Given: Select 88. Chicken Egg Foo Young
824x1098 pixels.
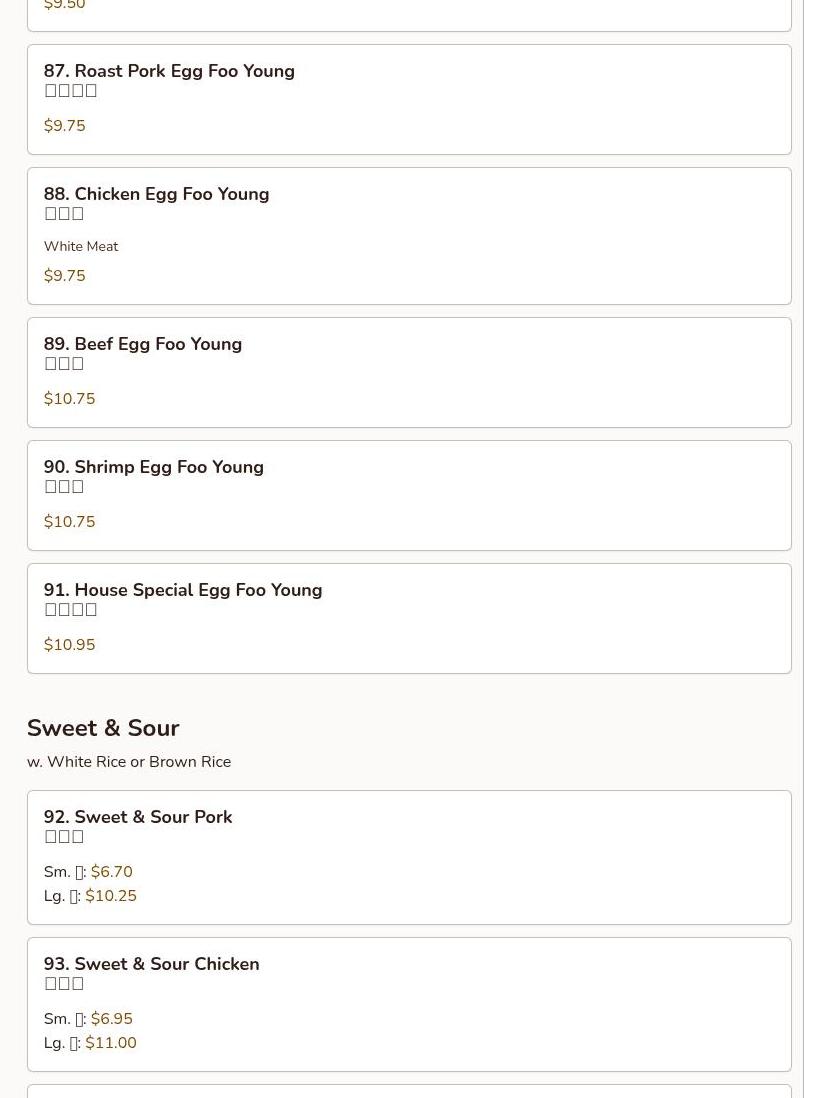Looking at the screenshot, I should pos(156,194).
